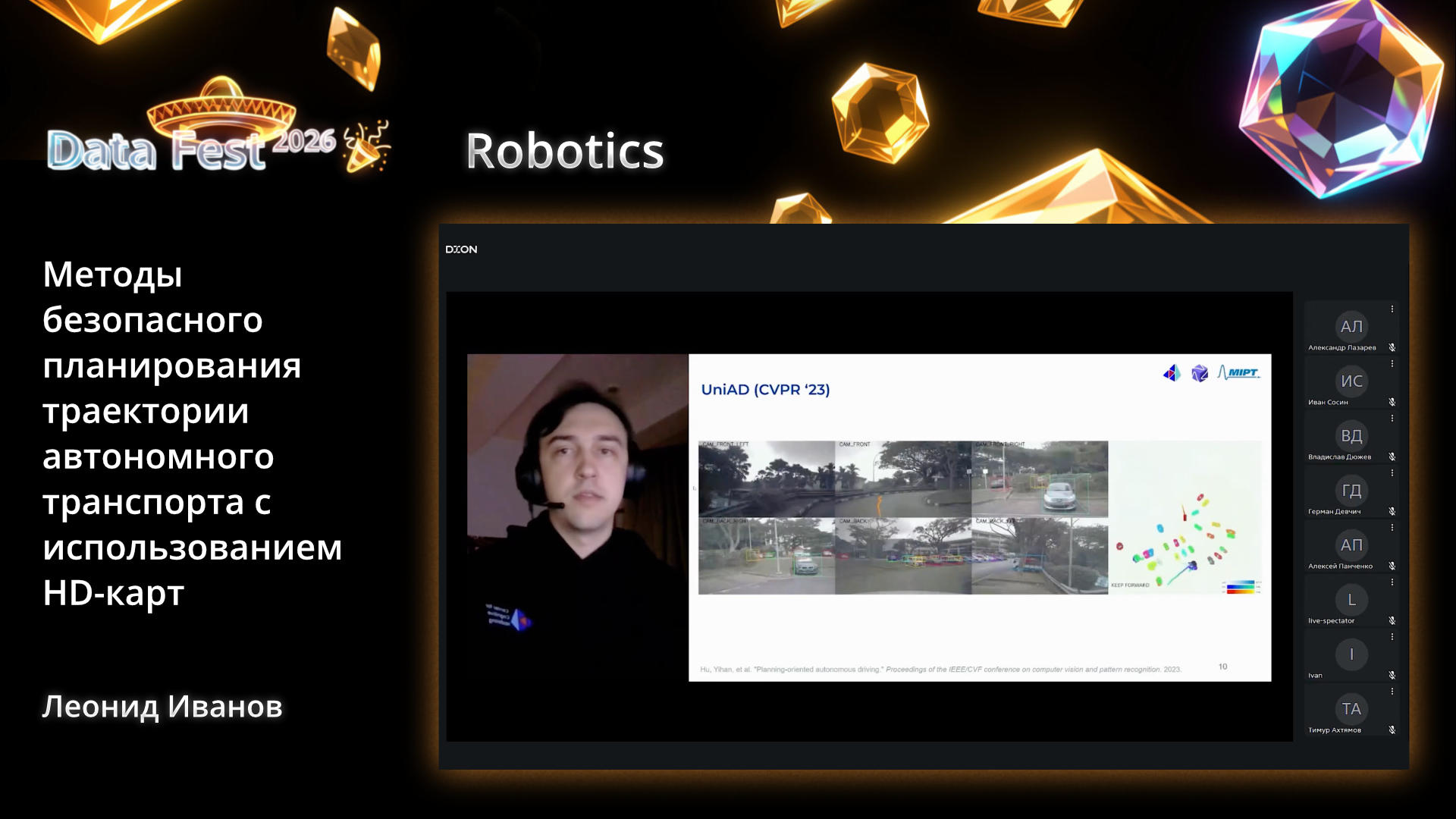Image resolution: width=1456 pixels, height=819 pixels.
Task: Open the АП avatar of Алексей Панченко
Action: point(1351,545)
